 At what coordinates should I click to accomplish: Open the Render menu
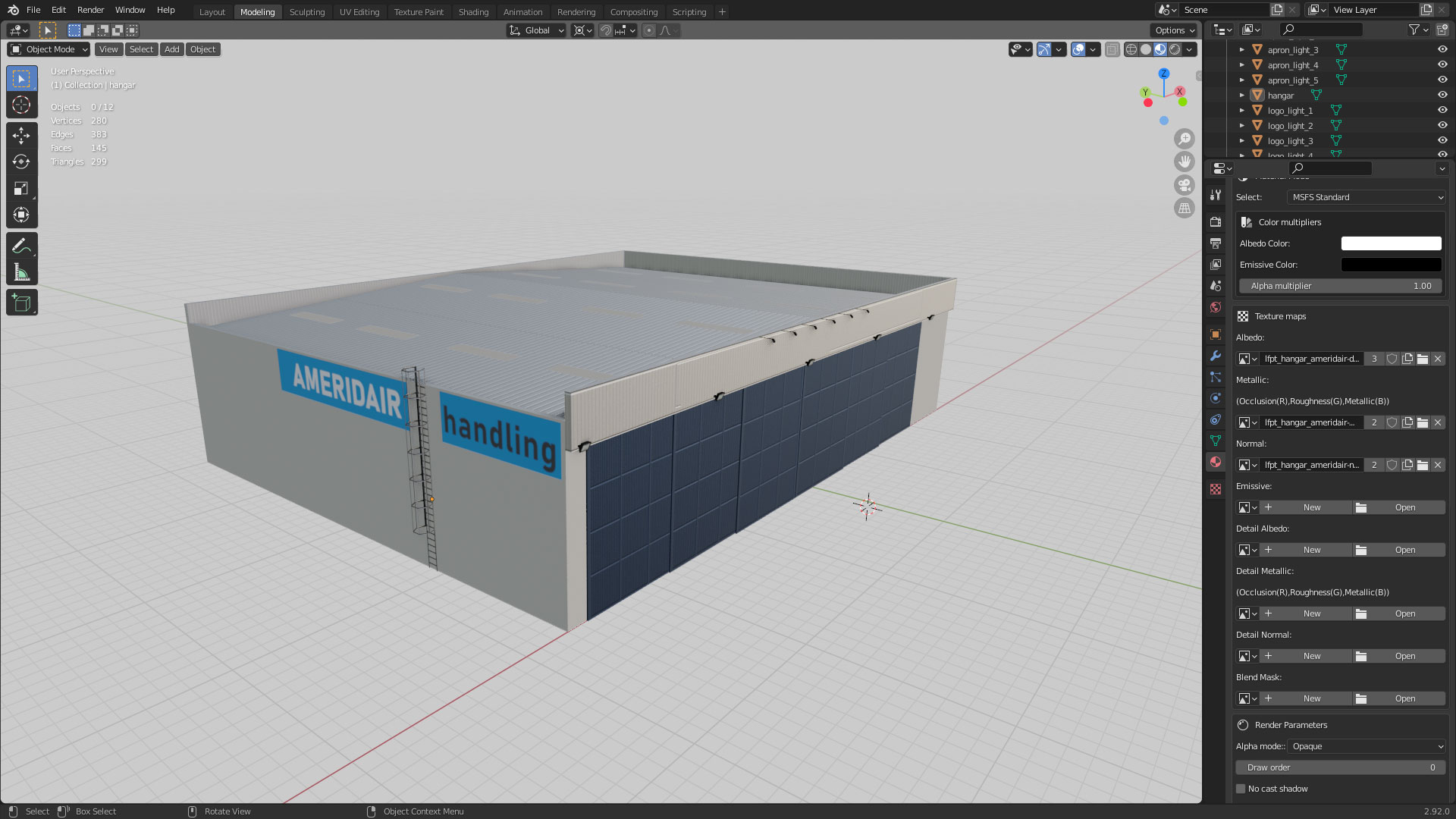pos(90,10)
